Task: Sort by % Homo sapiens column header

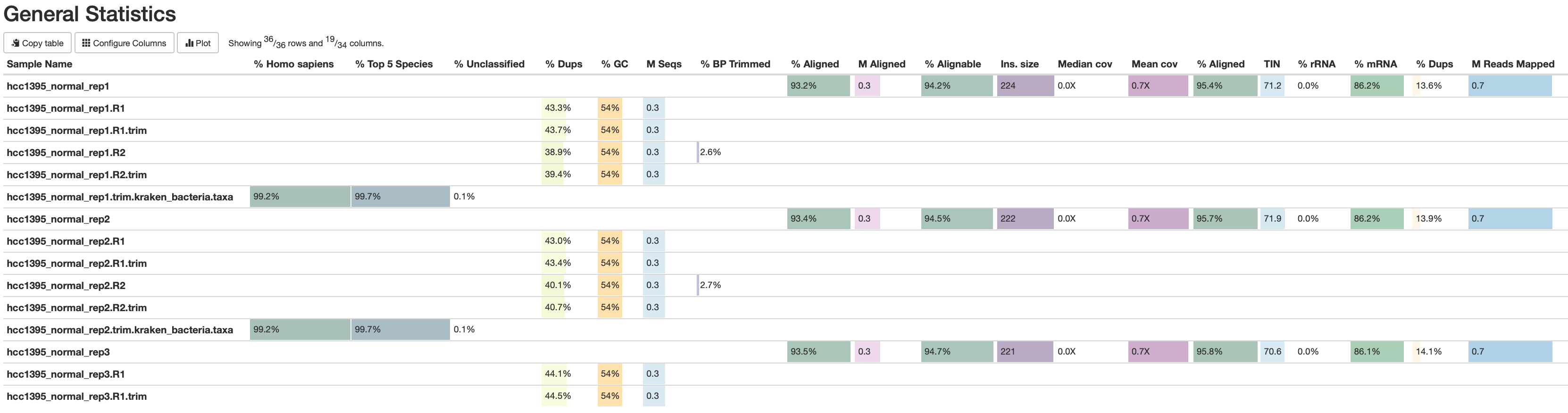Action: click(293, 64)
